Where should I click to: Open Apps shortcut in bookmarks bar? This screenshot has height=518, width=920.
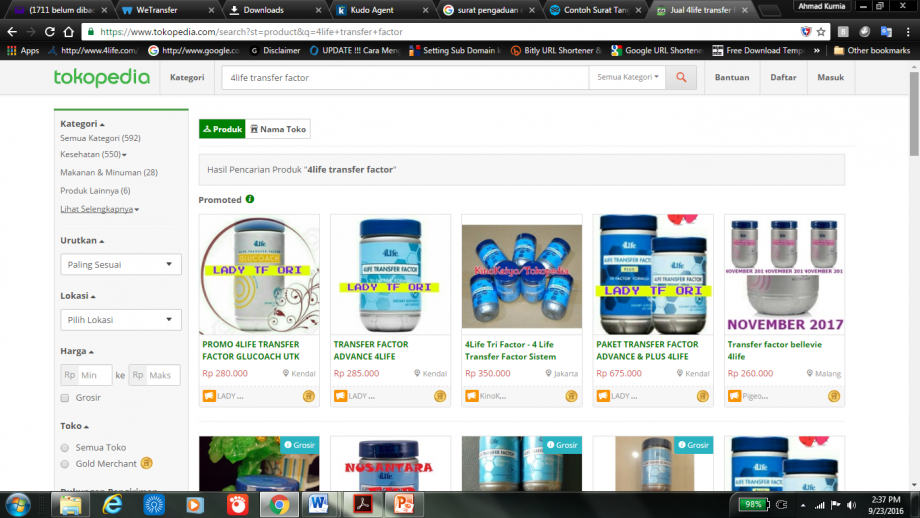(x=23, y=50)
